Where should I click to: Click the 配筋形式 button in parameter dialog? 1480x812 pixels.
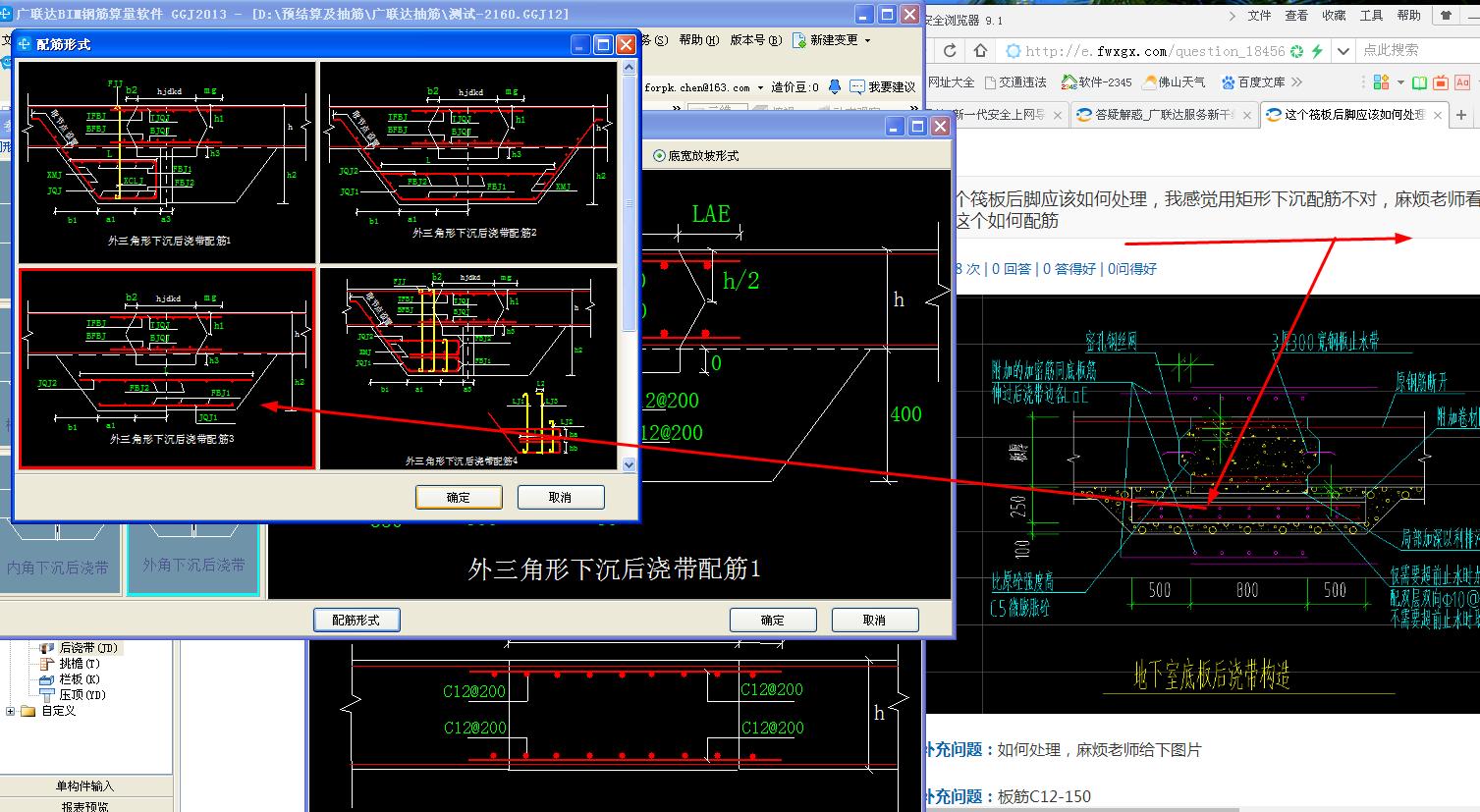click(356, 620)
